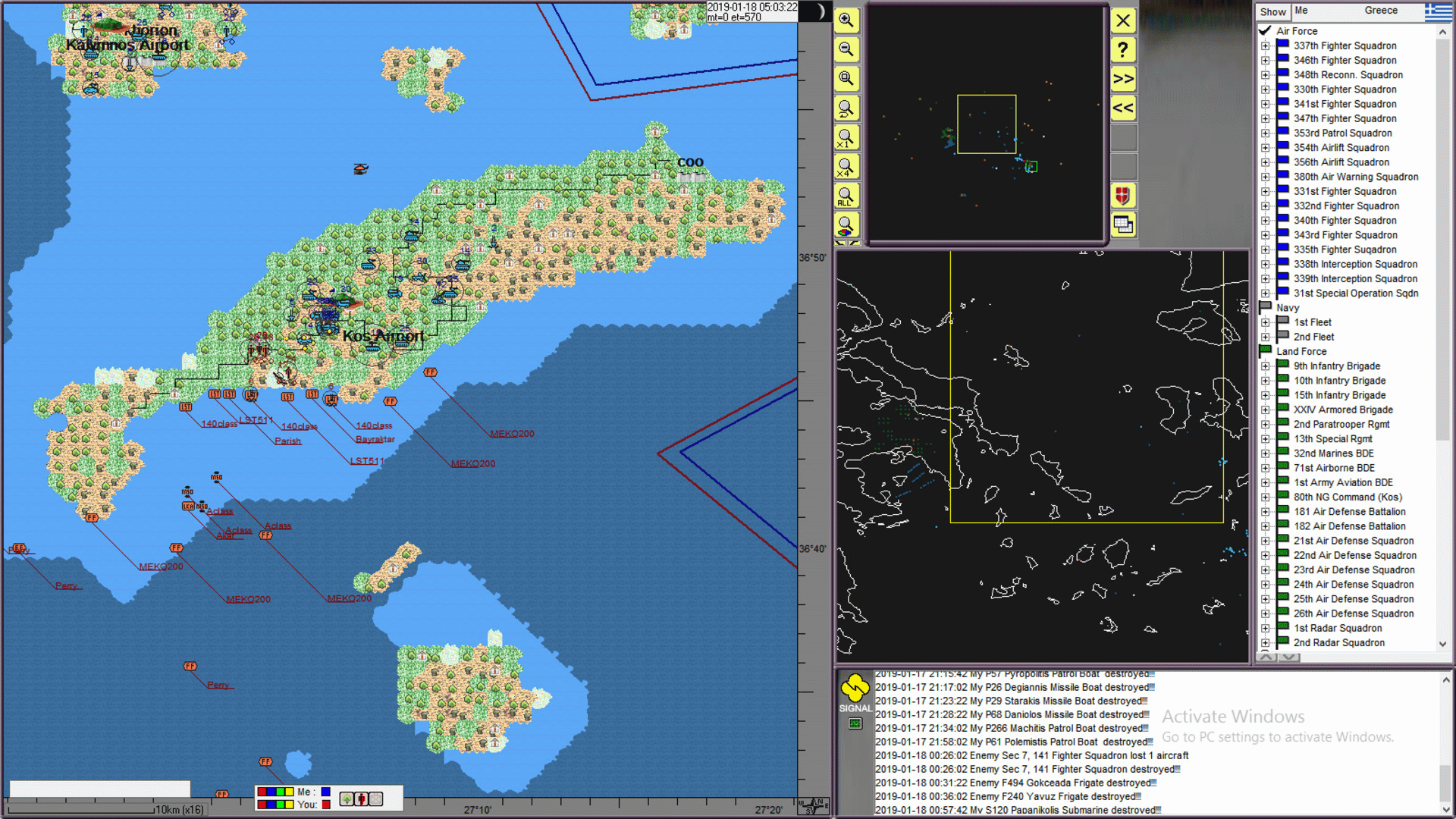
Task: Click the Me tab header
Action: tap(1301, 11)
